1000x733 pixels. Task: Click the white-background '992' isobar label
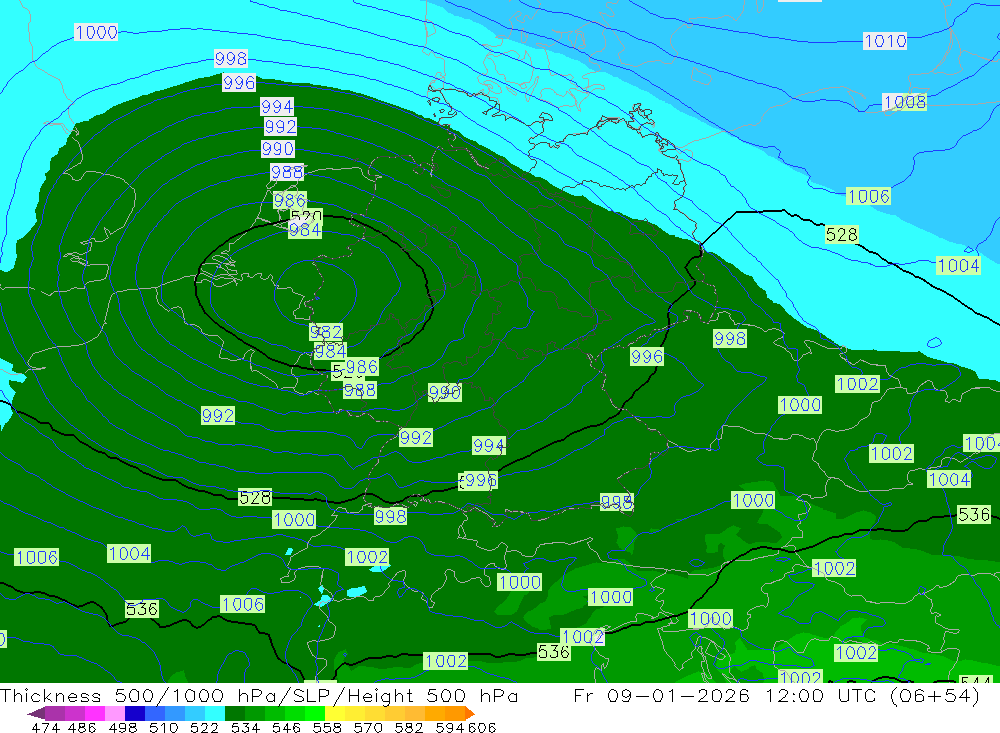(281, 127)
